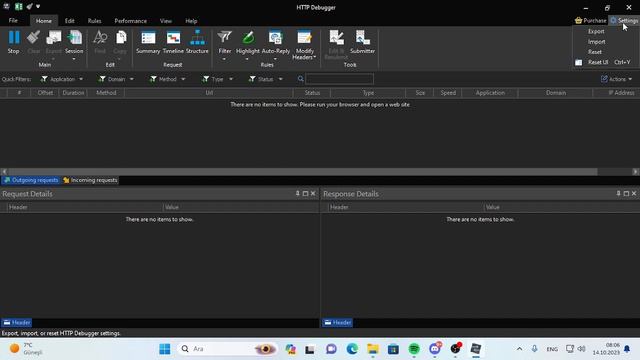Pin the Response Details panel
Screen dimensions: 640x360
(x=618, y=193)
